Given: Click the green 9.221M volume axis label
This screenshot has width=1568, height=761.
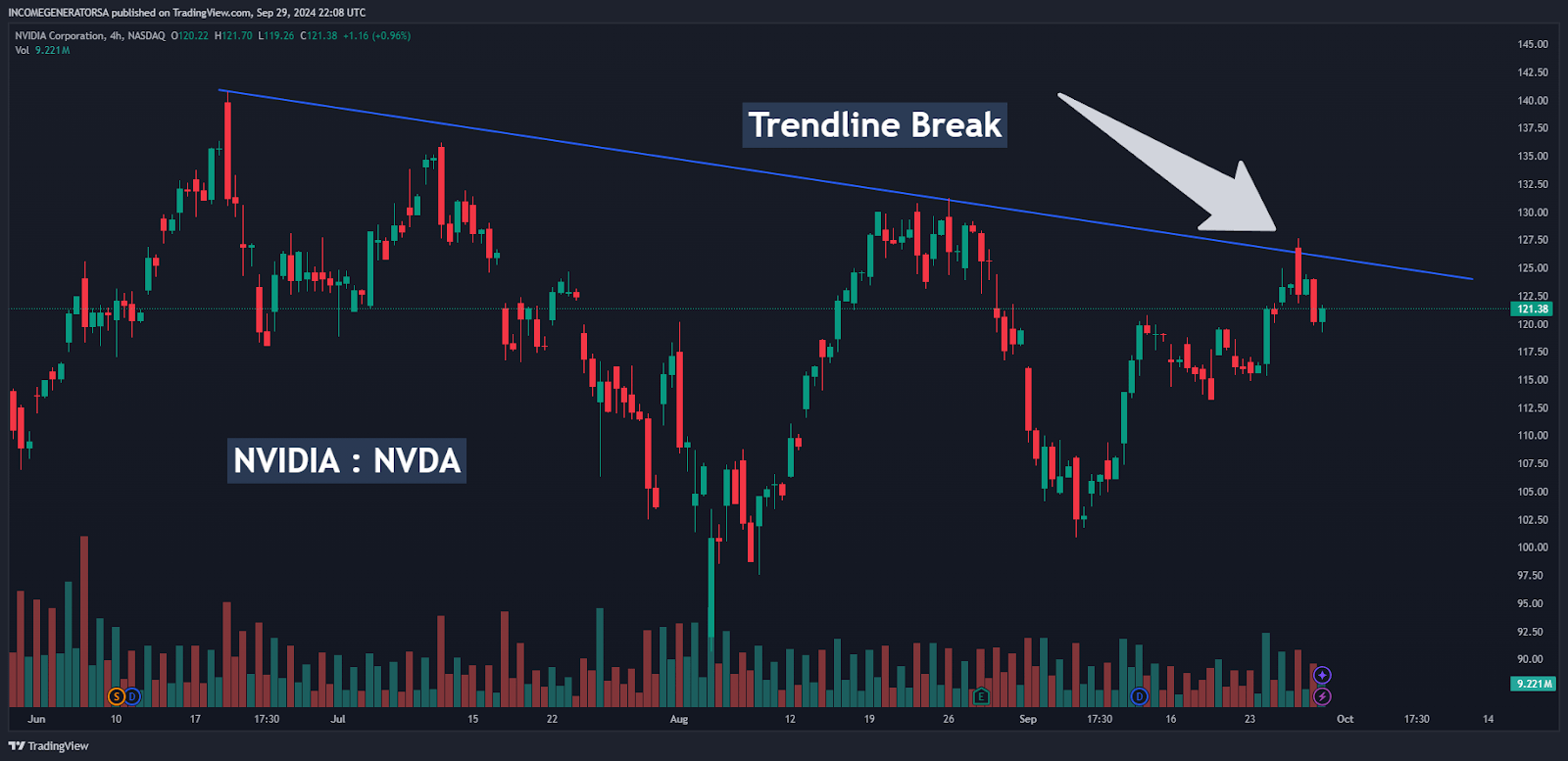Looking at the screenshot, I should (x=1533, y=684).
